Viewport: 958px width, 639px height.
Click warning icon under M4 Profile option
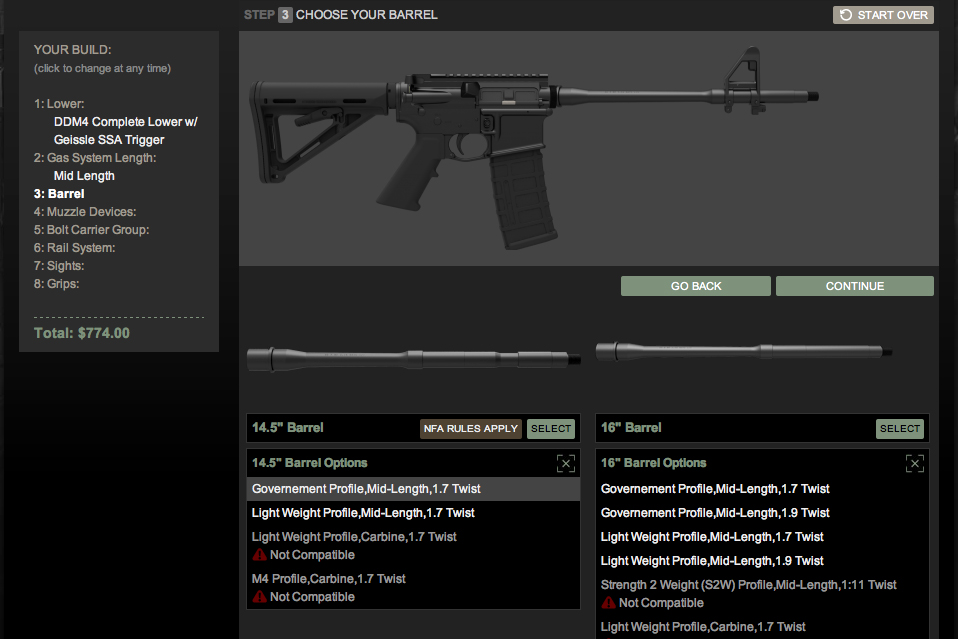(259, 597)
